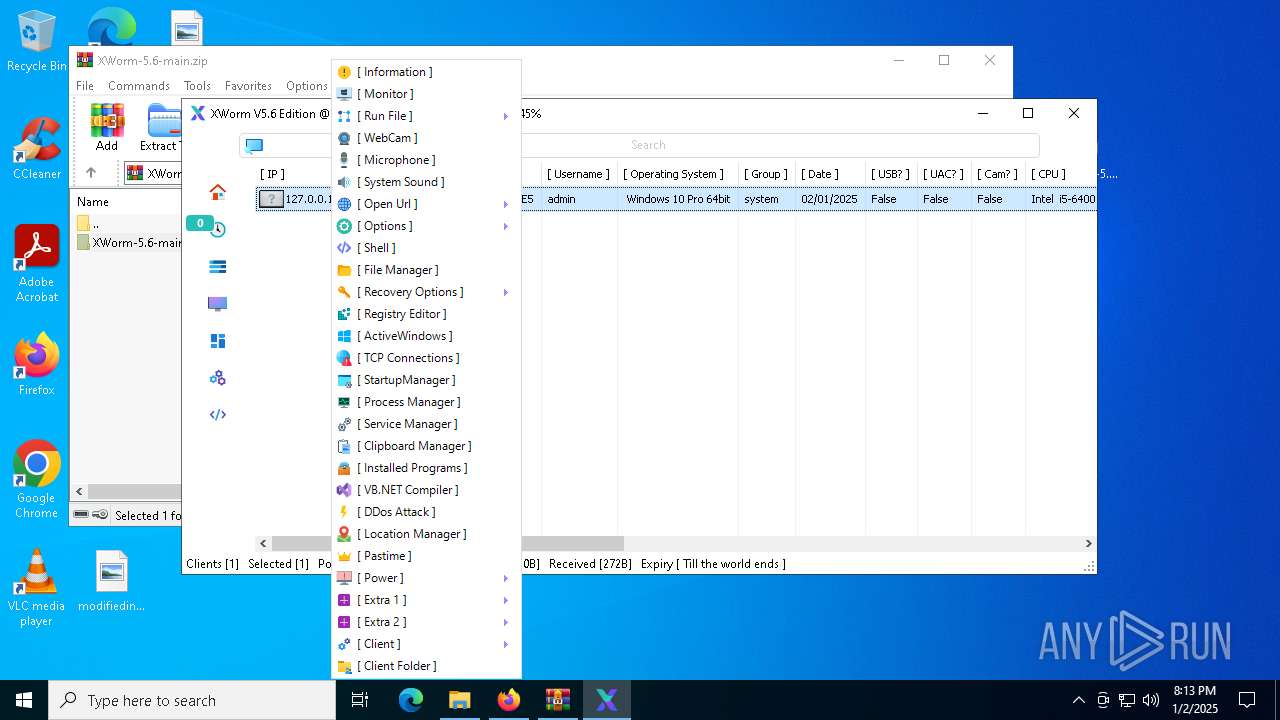Click the up-folder arrow in WinRAR

pyautogui.click(x=91, y=173)
